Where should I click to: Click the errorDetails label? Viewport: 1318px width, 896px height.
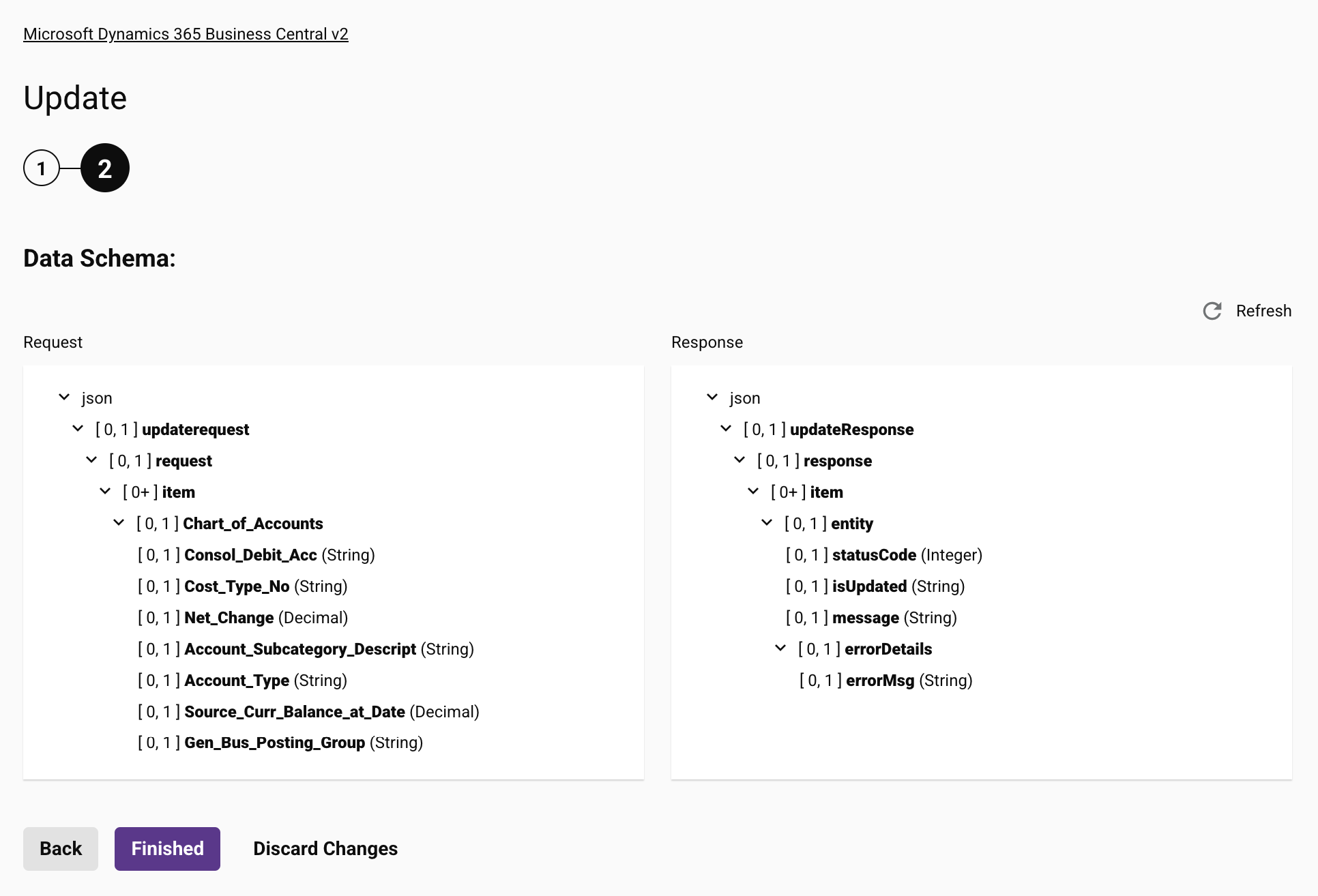click(x=888, y=649)
